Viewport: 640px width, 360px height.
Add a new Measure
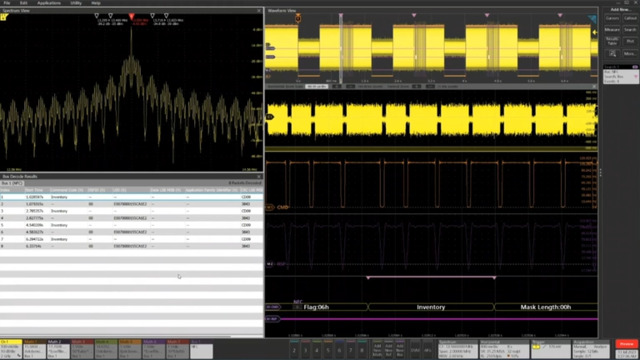[x=612, y=30]
